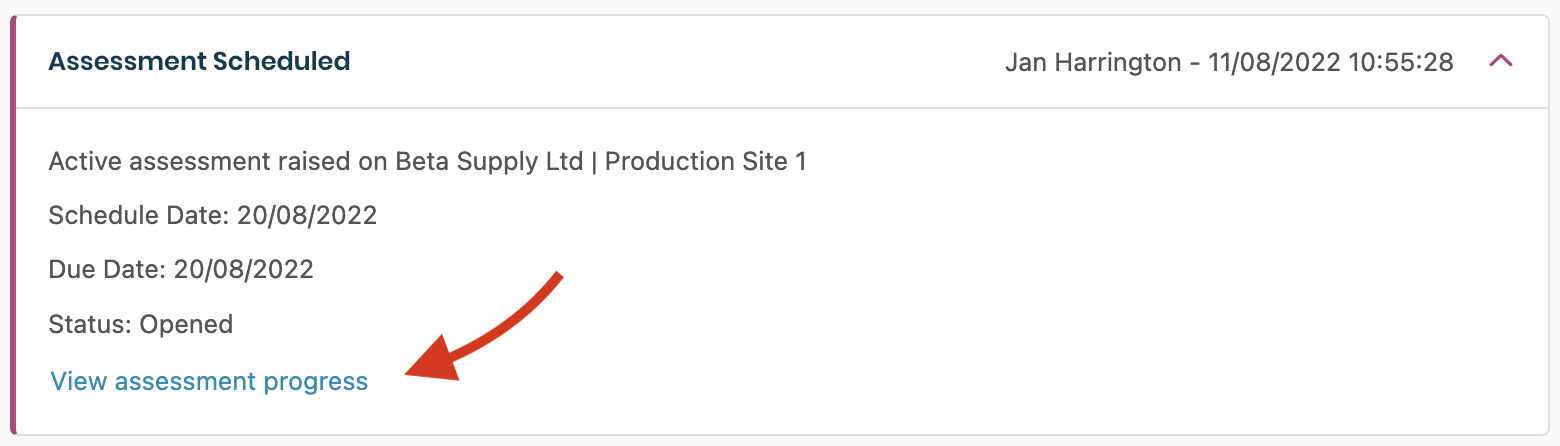Click the 11/08/2022 10:55:28 timestamp
This screenshot has width=1560, height=446.
tap(1330, 62)
